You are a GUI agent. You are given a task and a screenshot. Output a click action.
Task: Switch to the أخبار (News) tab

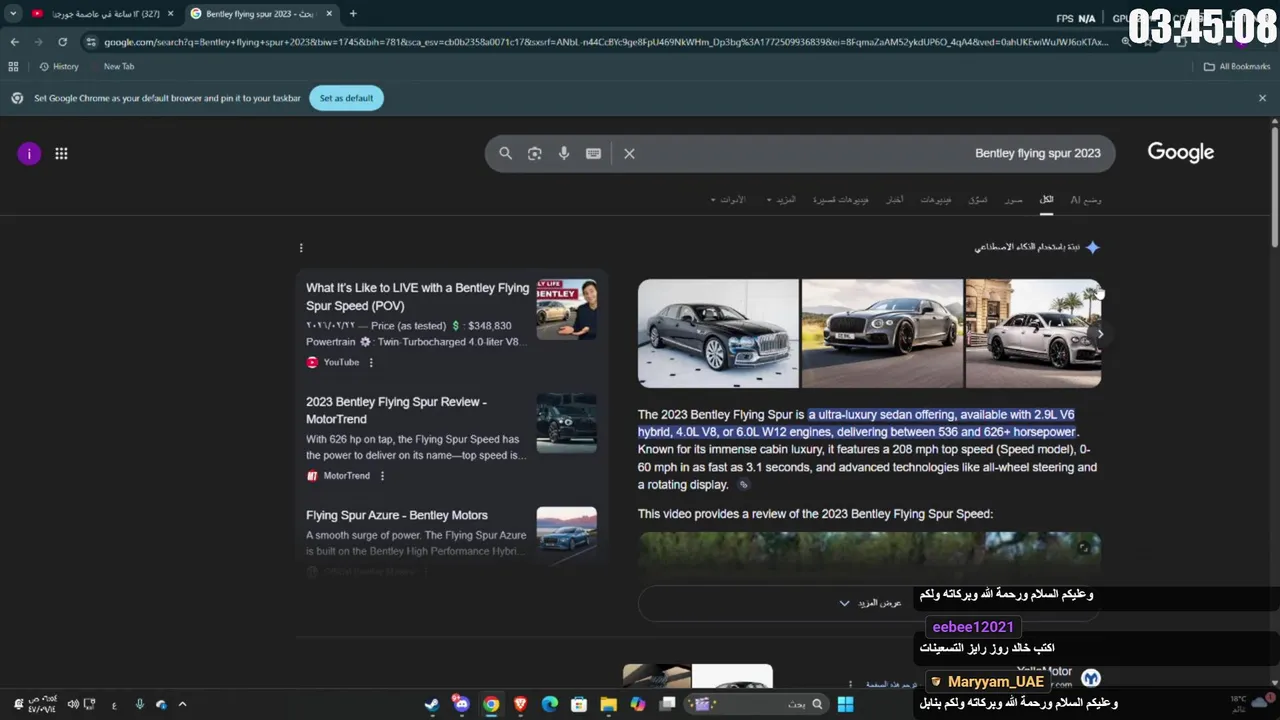(x=894, y=200)
